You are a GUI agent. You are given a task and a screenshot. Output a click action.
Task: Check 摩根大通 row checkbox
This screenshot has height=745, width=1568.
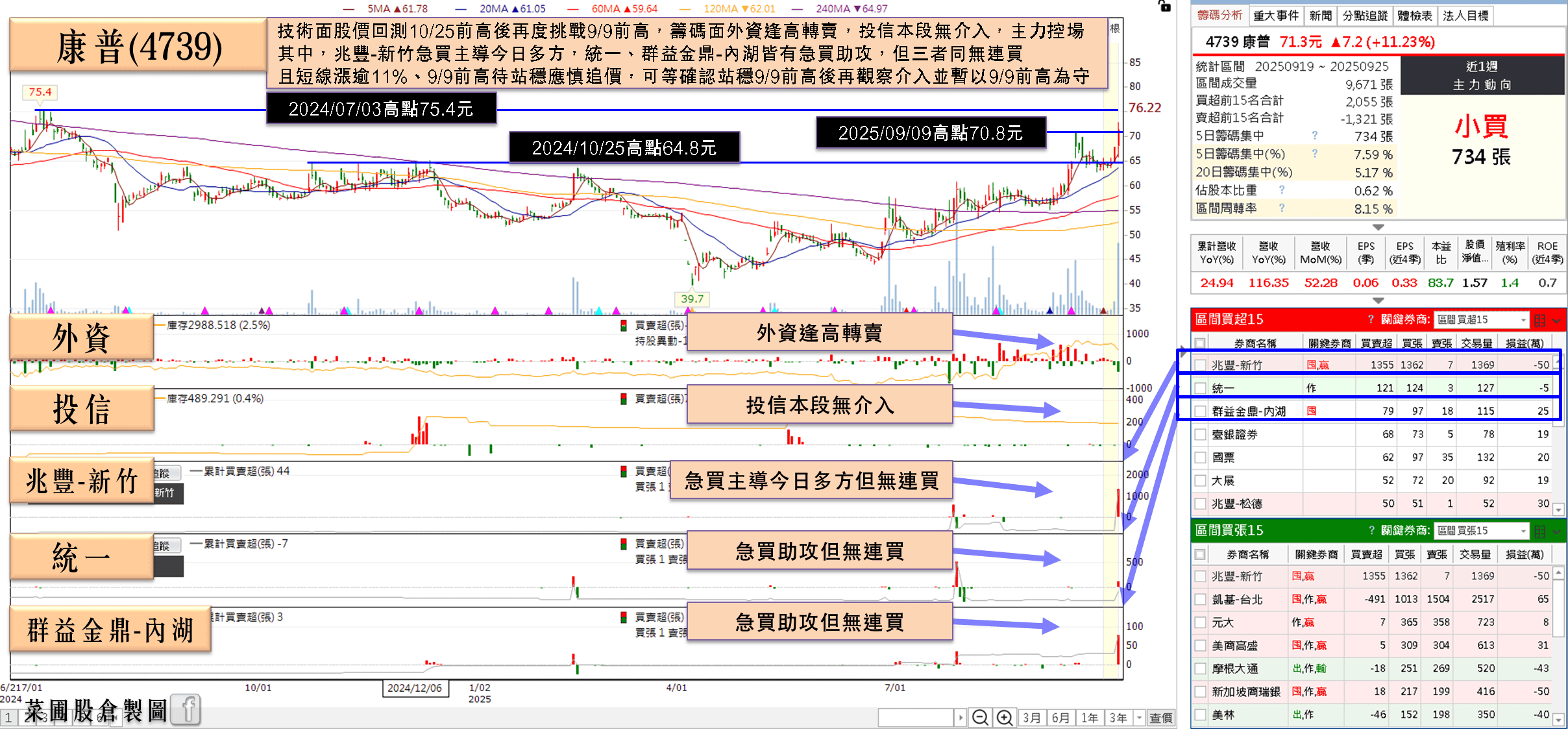1200,668
